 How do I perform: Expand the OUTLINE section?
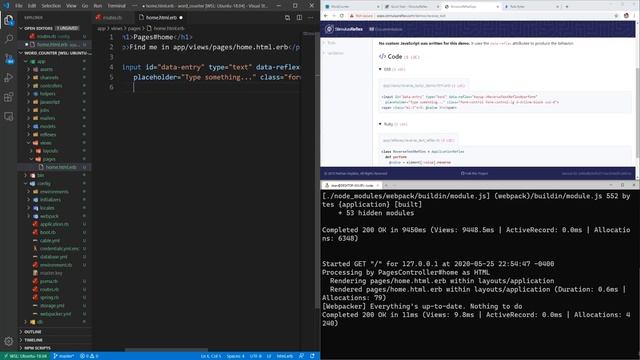tap(55, 332)
